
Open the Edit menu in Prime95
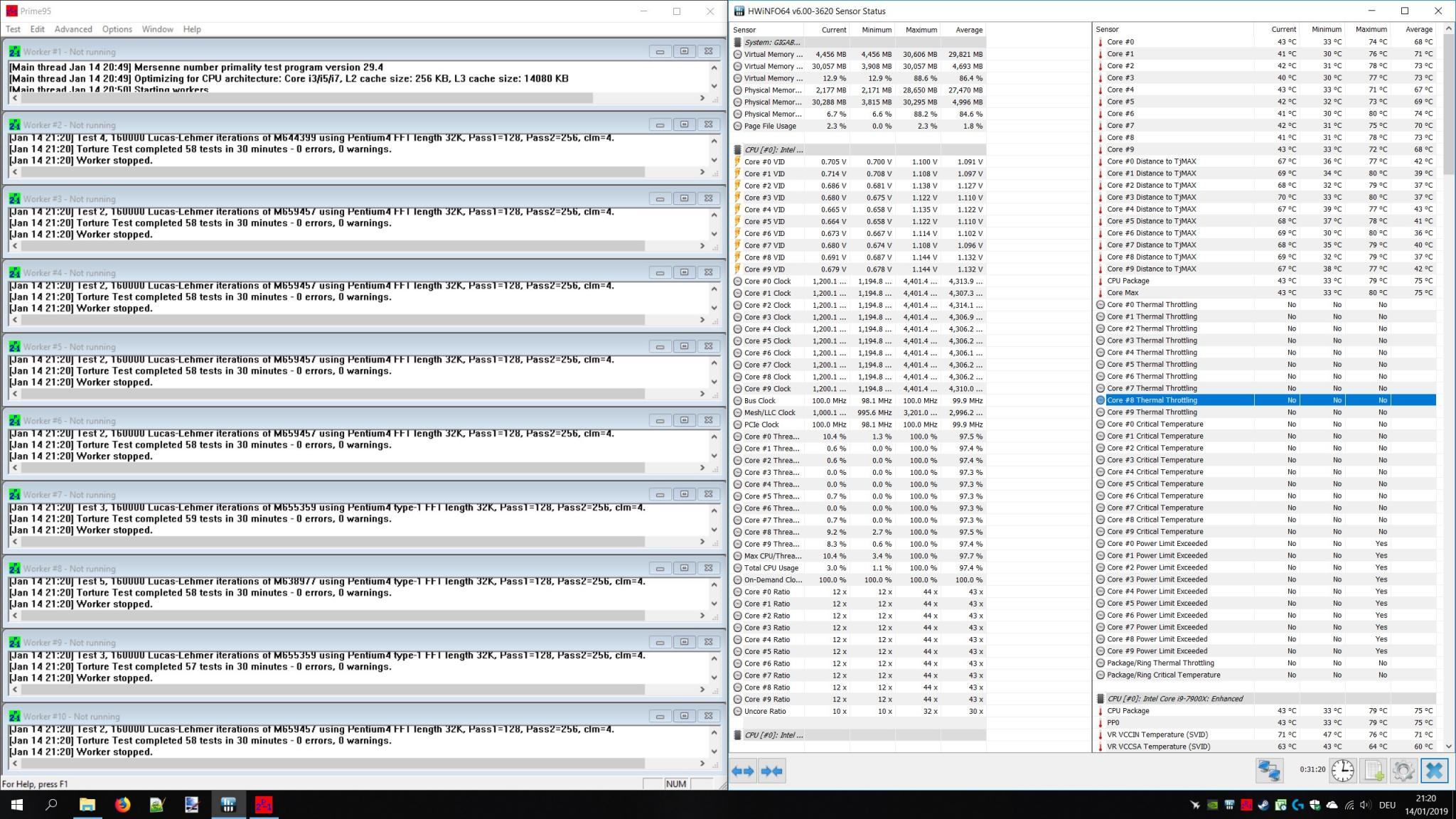point(37,29)
